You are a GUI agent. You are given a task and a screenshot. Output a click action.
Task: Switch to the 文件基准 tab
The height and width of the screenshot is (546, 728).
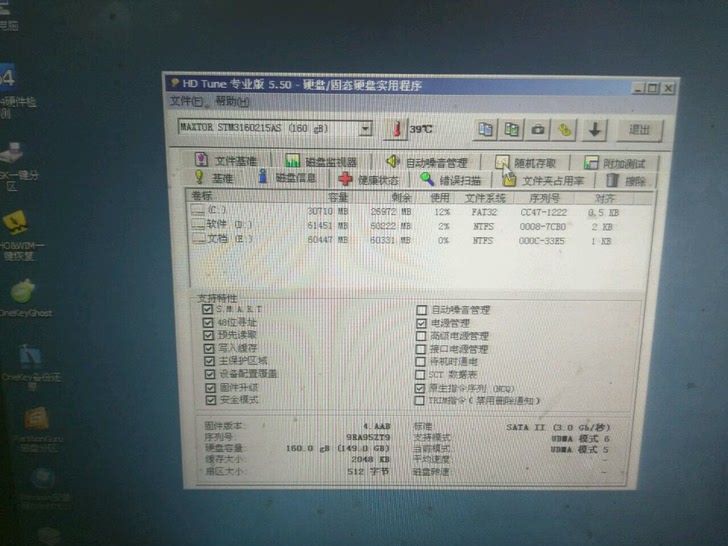pyautogui.click(x=226, y=161)
